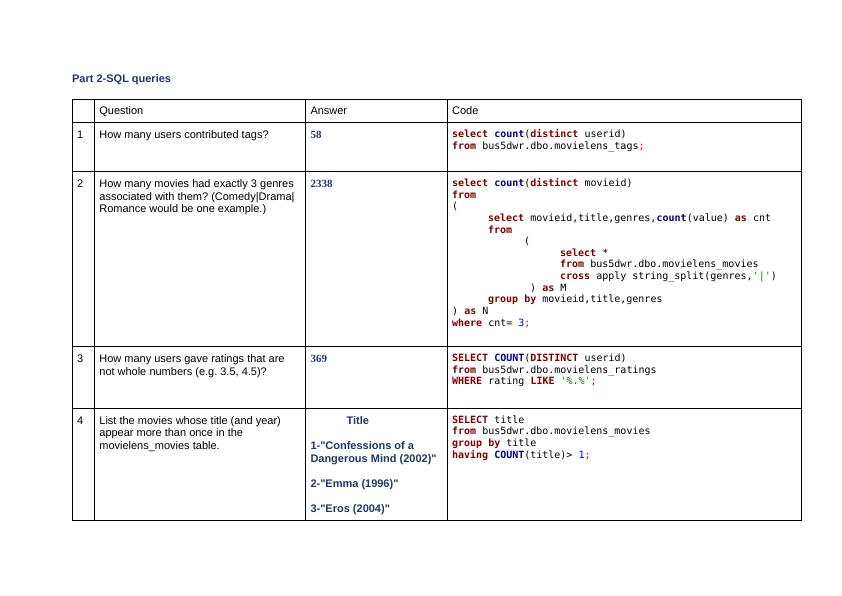Click the question about non-whole-number ratings
Image resolution: width=842 pixels, height=596 pixels.
[x=192, y=364]
